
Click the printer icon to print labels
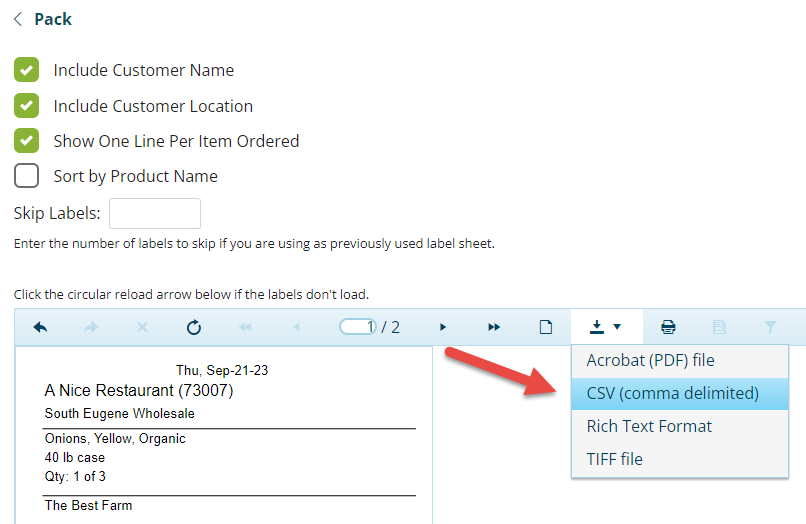tap(668, 327)
